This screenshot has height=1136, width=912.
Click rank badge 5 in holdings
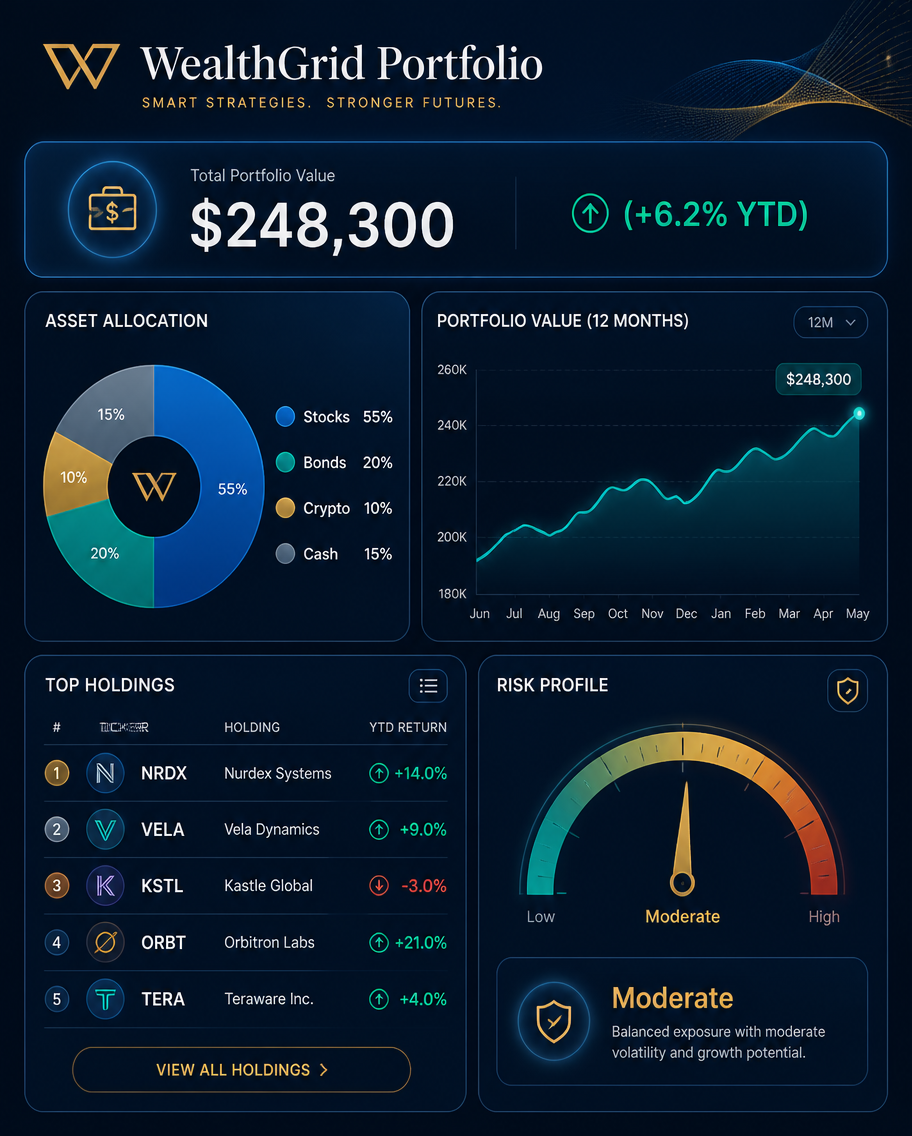pos(57,999)
